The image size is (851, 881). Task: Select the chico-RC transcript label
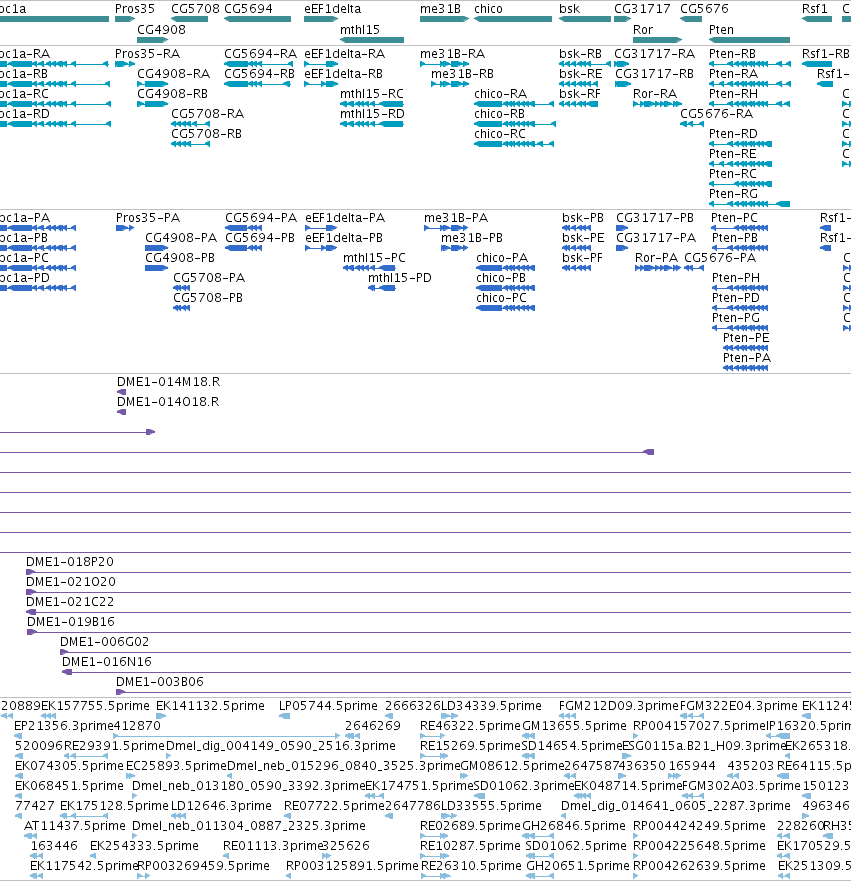click(500, 134)
